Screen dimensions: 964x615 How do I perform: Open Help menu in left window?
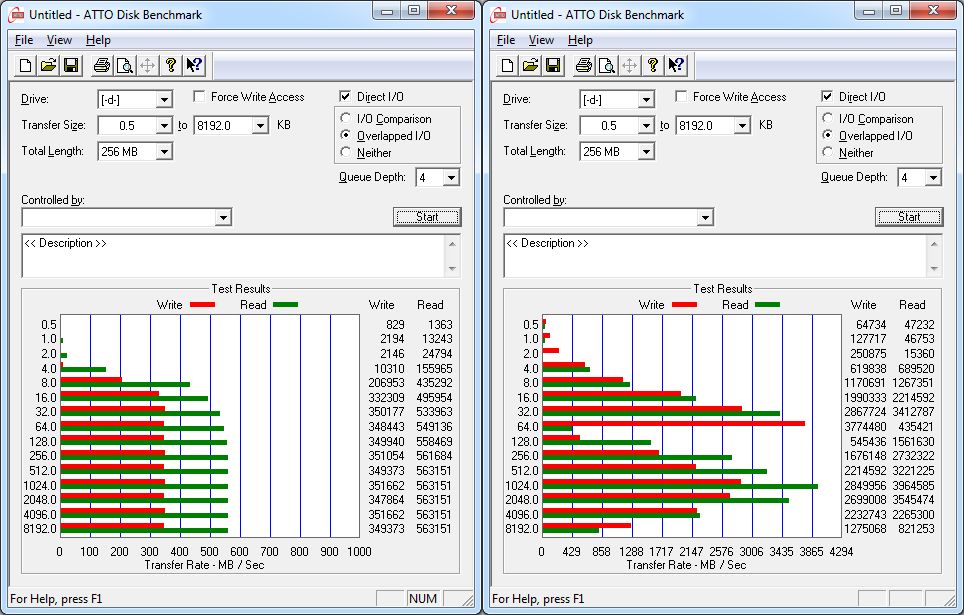tap(98, 40)
